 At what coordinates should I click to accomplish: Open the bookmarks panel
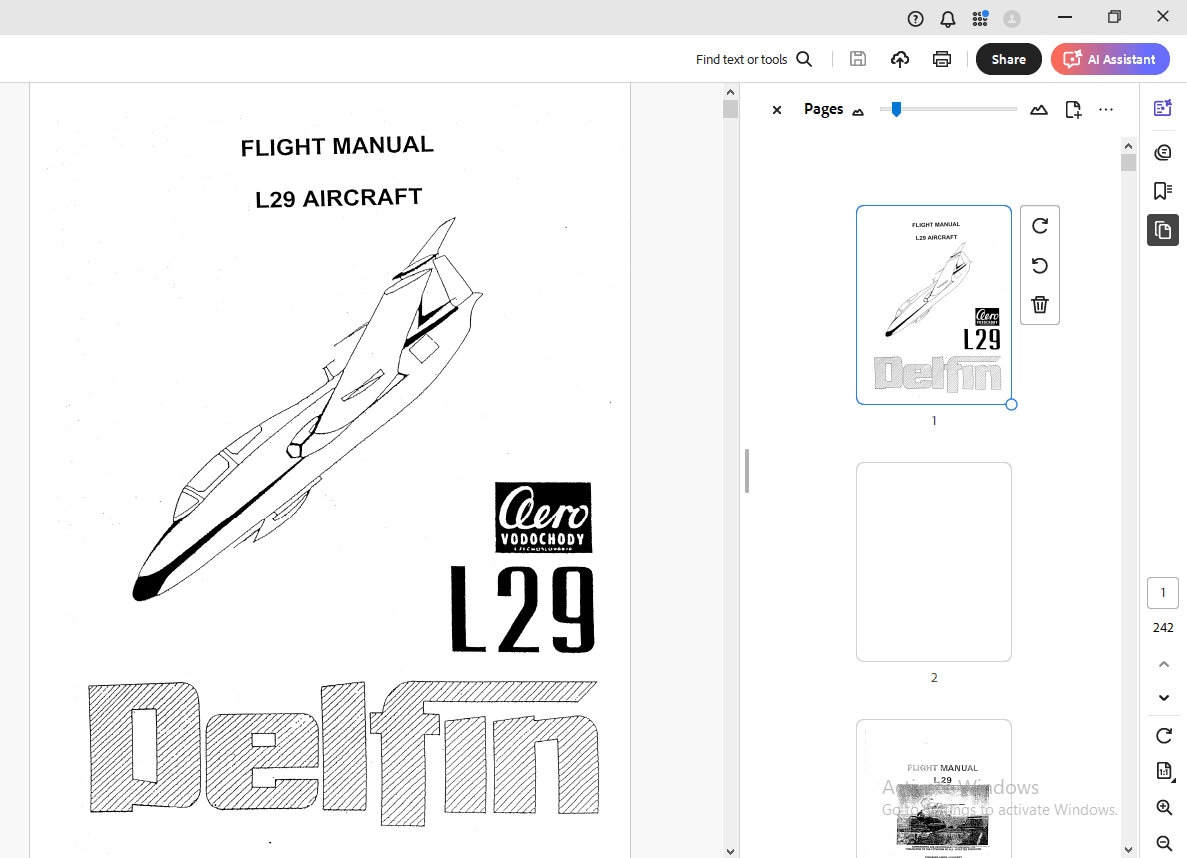point(1163,190)
